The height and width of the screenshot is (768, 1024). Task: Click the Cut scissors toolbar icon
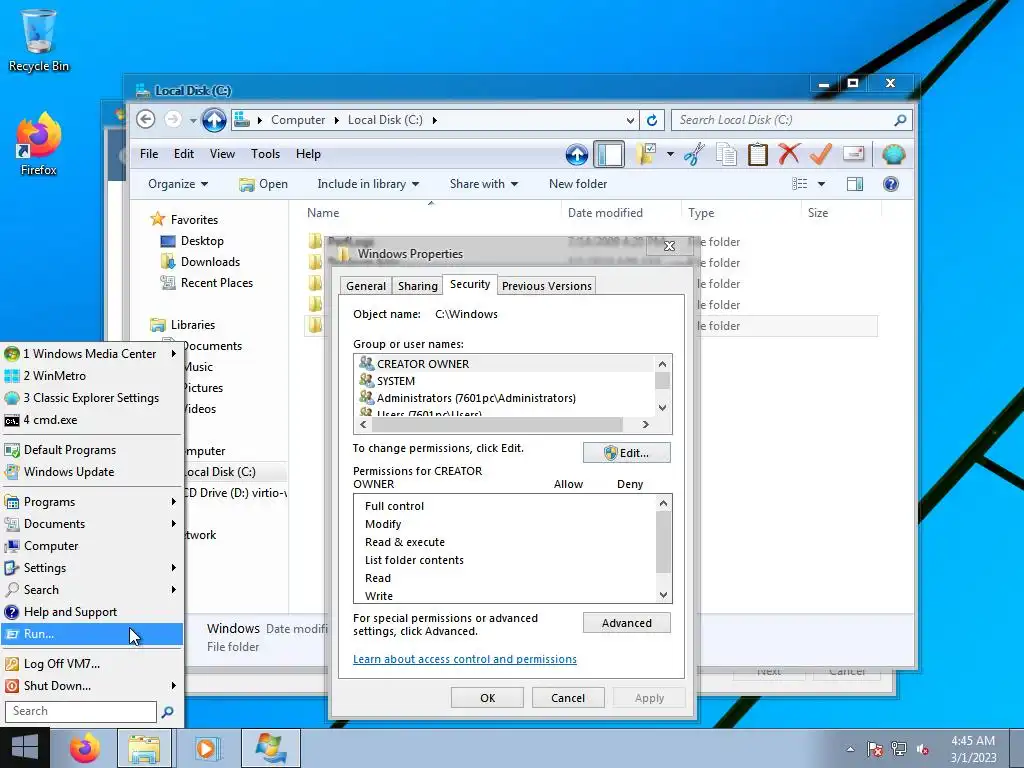click(694, 155)
